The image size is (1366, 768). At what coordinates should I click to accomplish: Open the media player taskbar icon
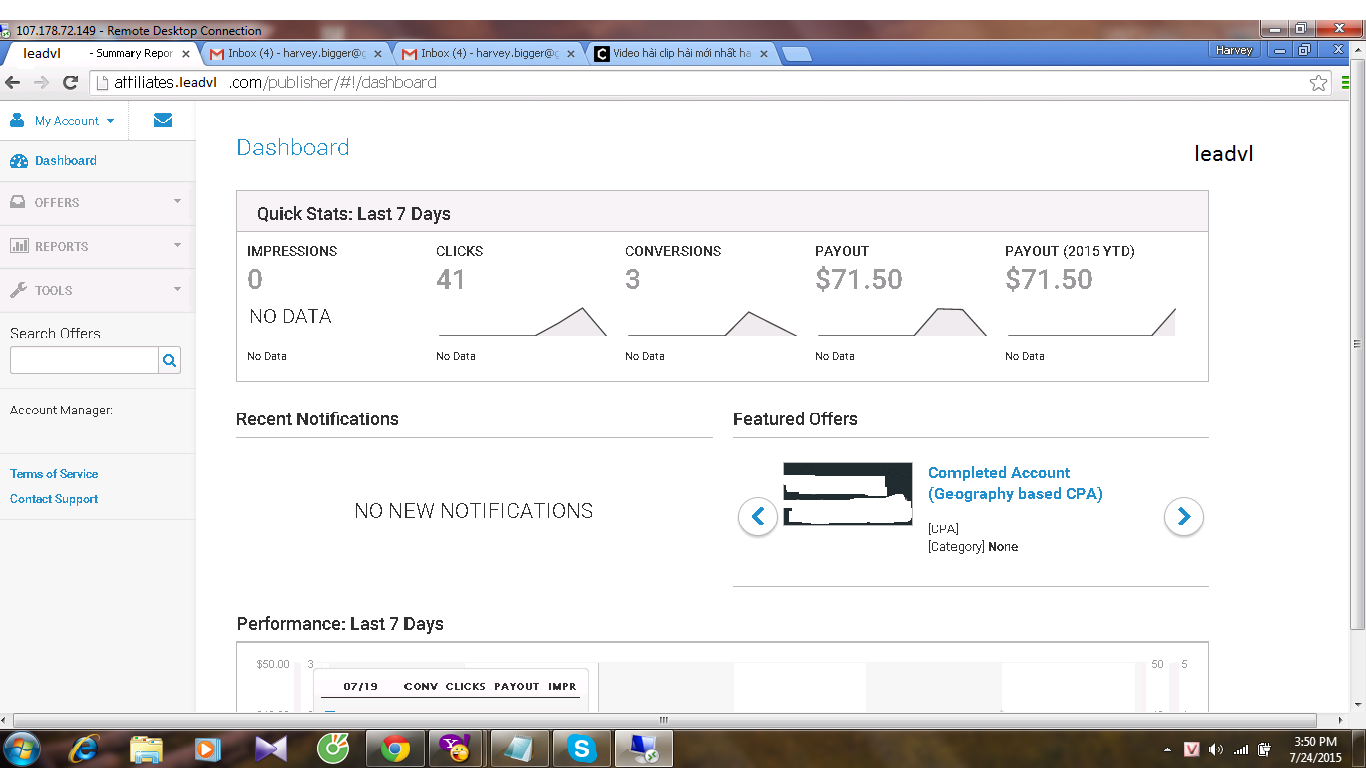208,749
